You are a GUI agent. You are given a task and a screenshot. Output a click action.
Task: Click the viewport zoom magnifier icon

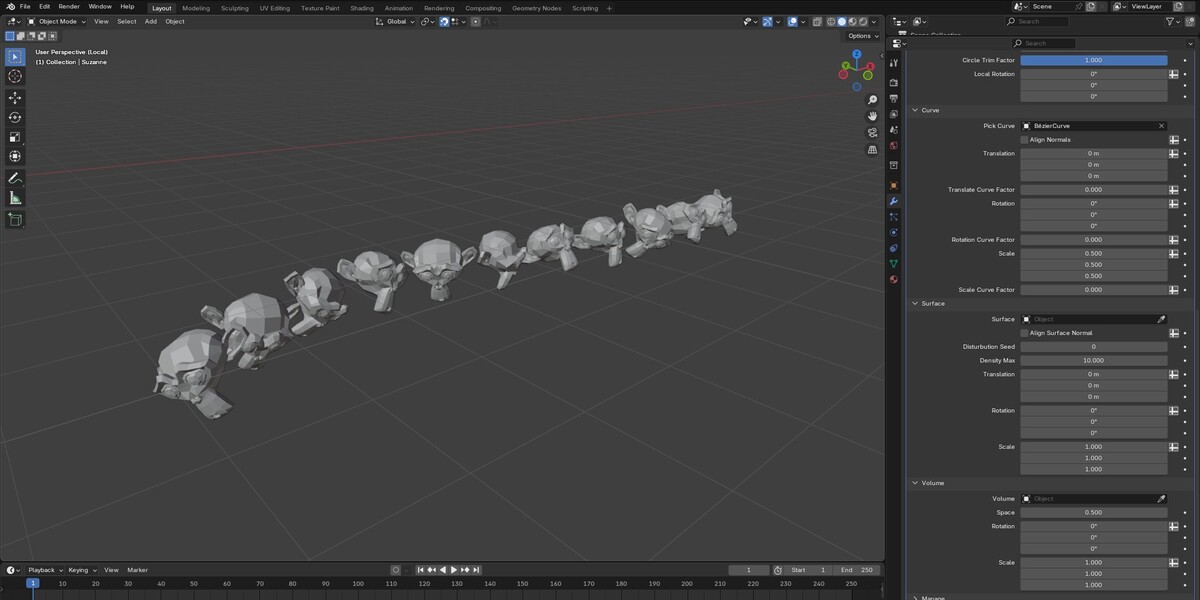pos(872,100)
